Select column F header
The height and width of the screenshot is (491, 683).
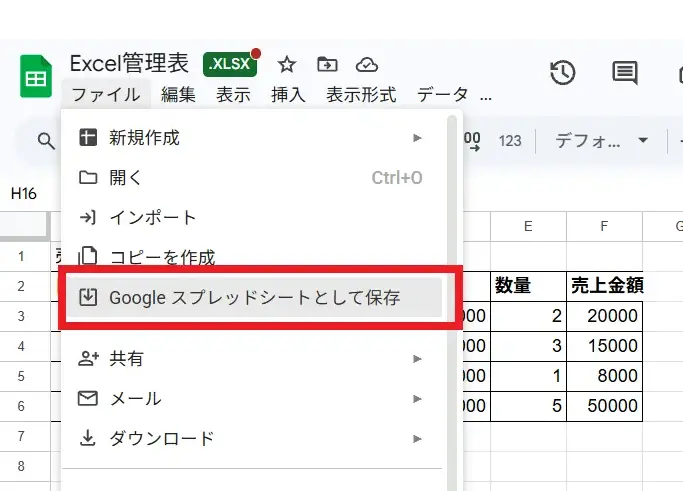(604, 226)
